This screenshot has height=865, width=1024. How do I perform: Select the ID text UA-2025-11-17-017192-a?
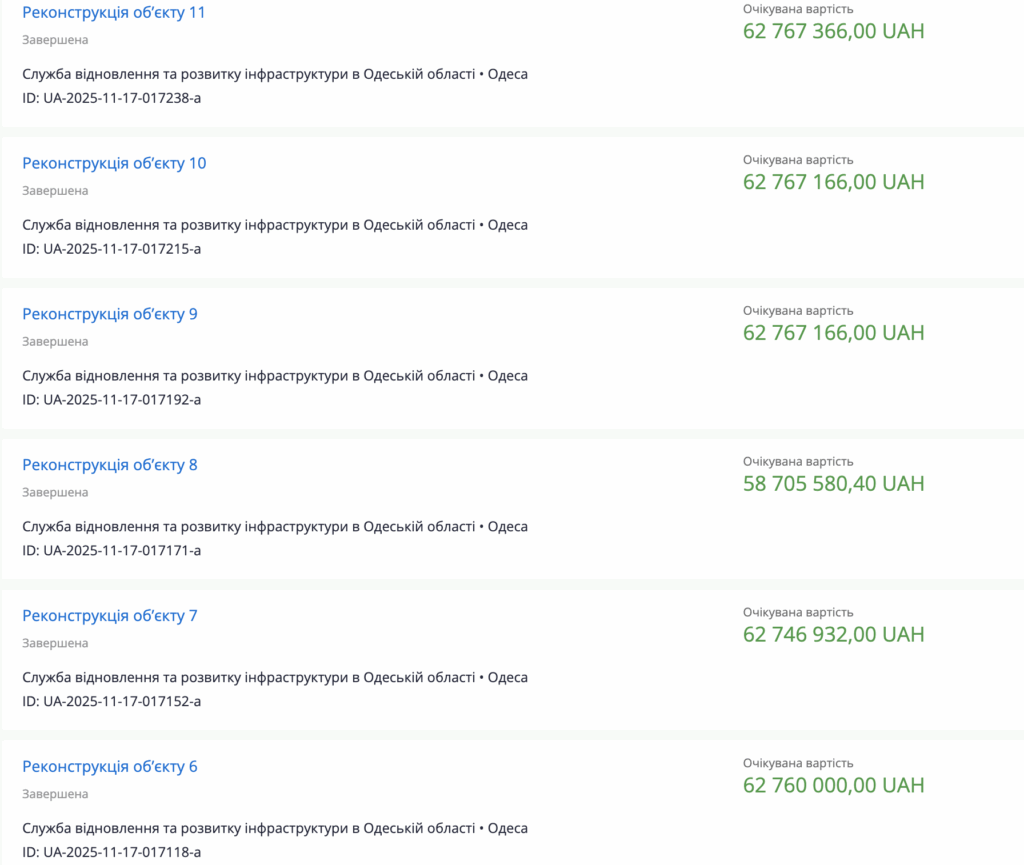[111, 400]
